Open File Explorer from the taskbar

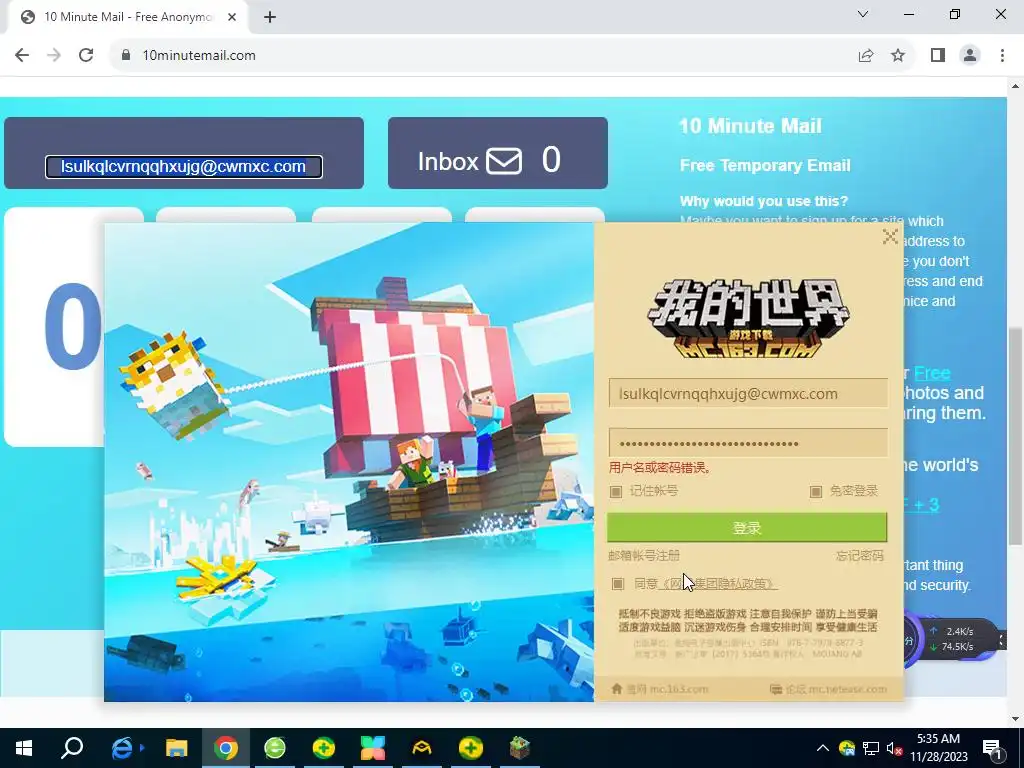pyautogui.click(x=176, y=748)
